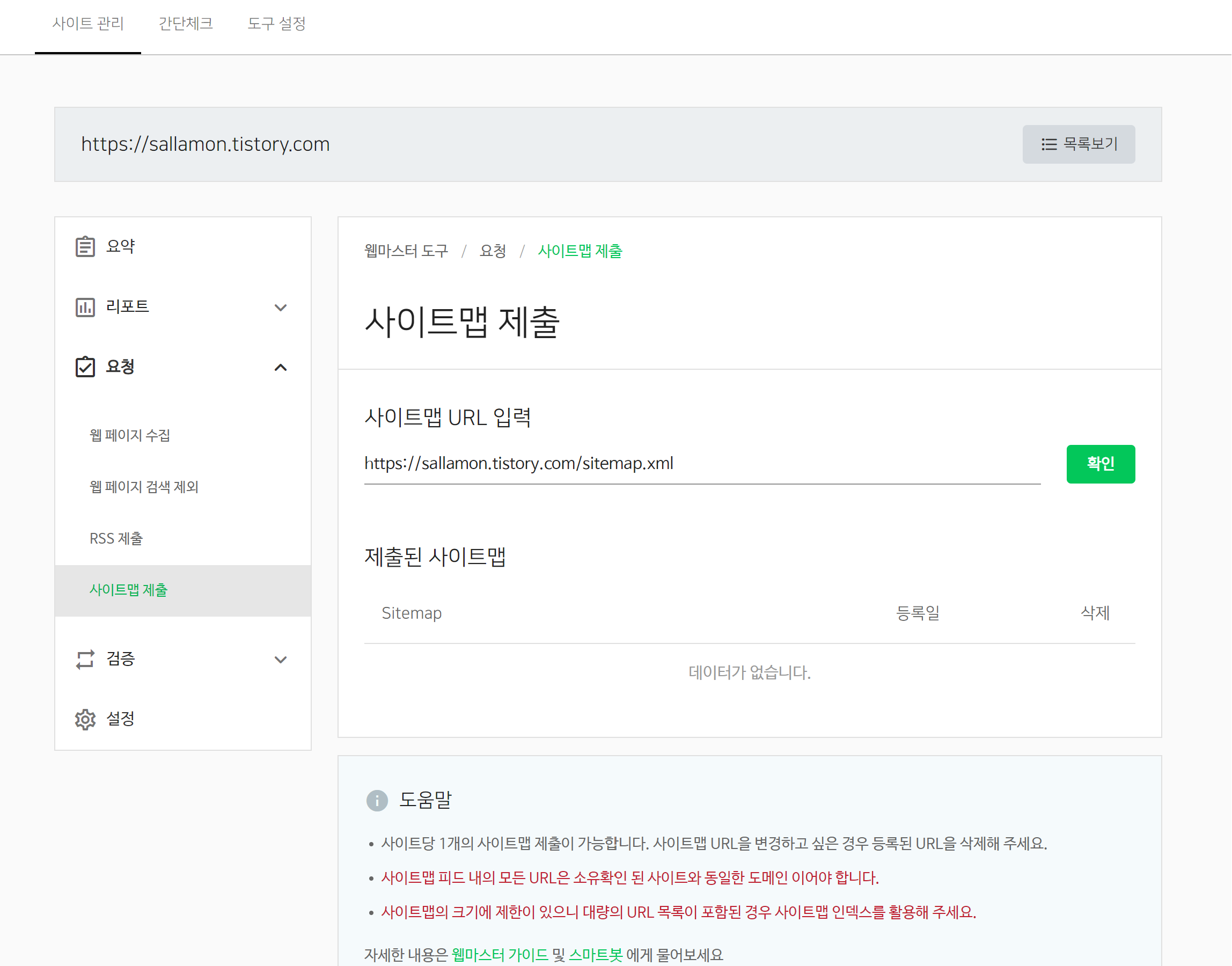The image size is (1232, 966).
Task: Expand the 검증 menu chevron
Action: (281, 660)
